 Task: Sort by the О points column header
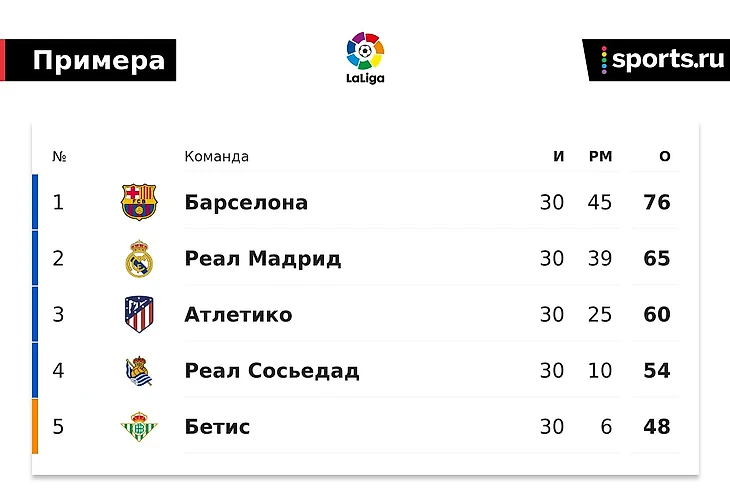665,156
